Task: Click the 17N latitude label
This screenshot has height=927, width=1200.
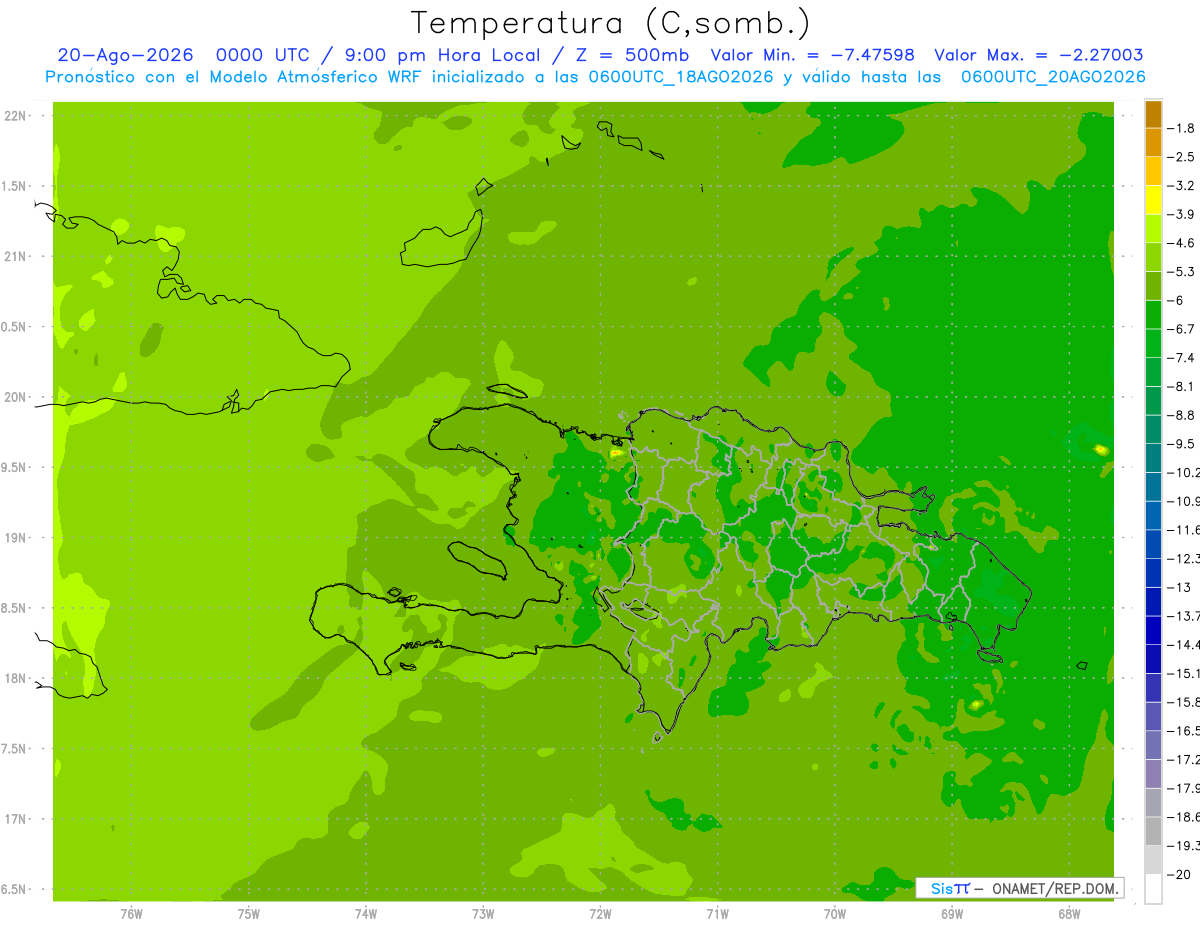Action: click(x=17, y=819)
